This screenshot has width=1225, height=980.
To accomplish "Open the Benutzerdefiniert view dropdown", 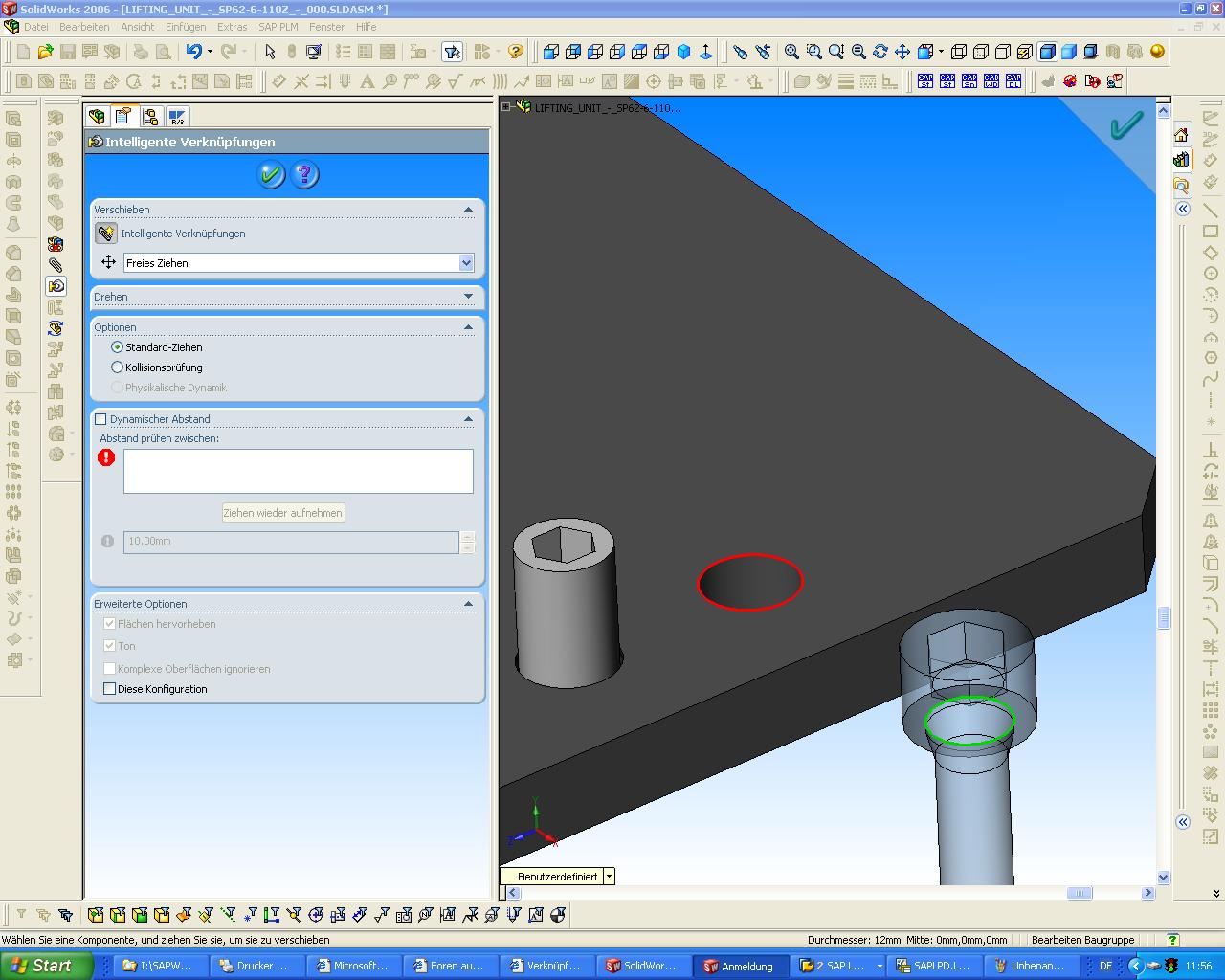I will (609, 877).
